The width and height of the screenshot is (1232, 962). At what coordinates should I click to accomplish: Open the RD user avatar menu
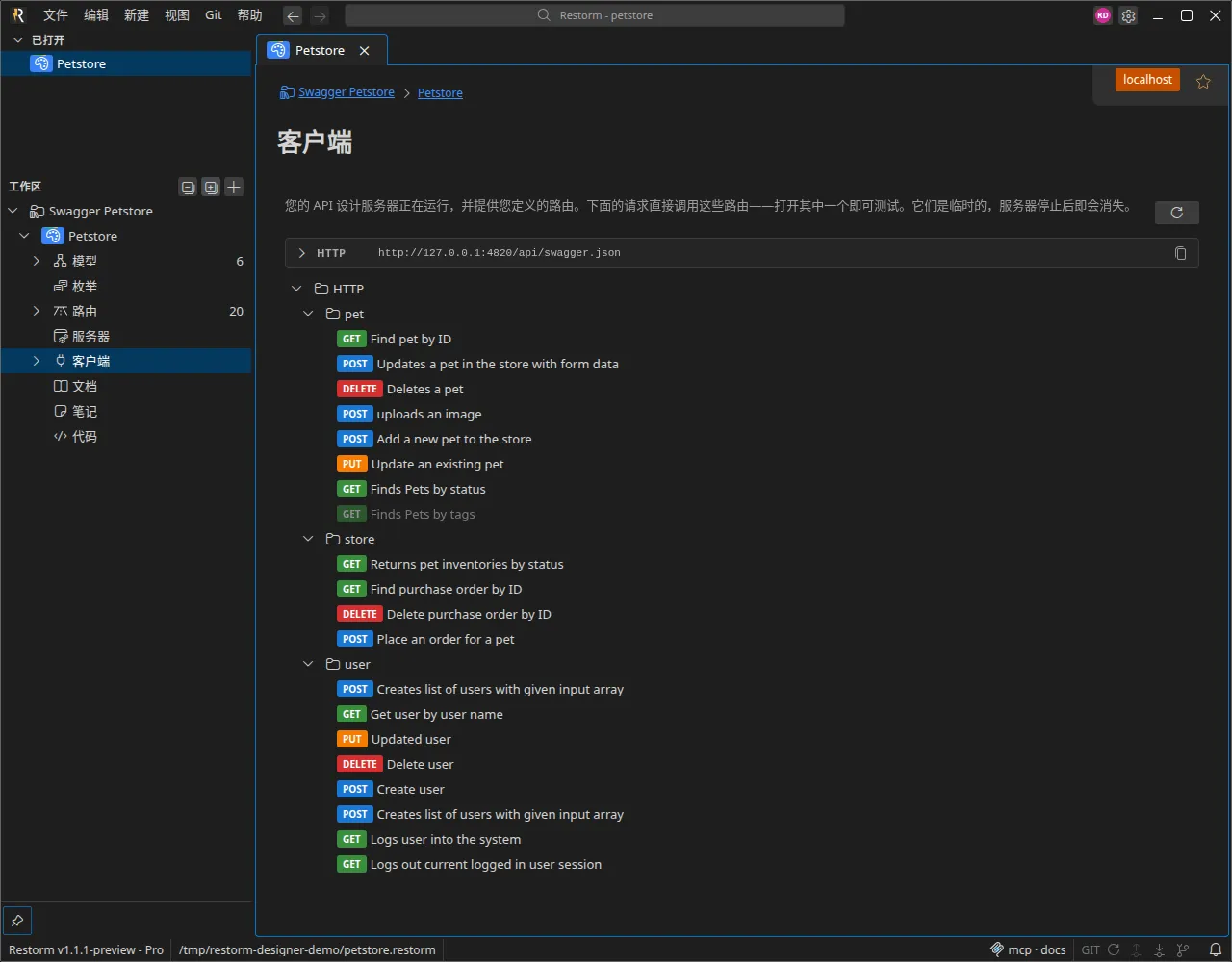[x=1103, y=15]
